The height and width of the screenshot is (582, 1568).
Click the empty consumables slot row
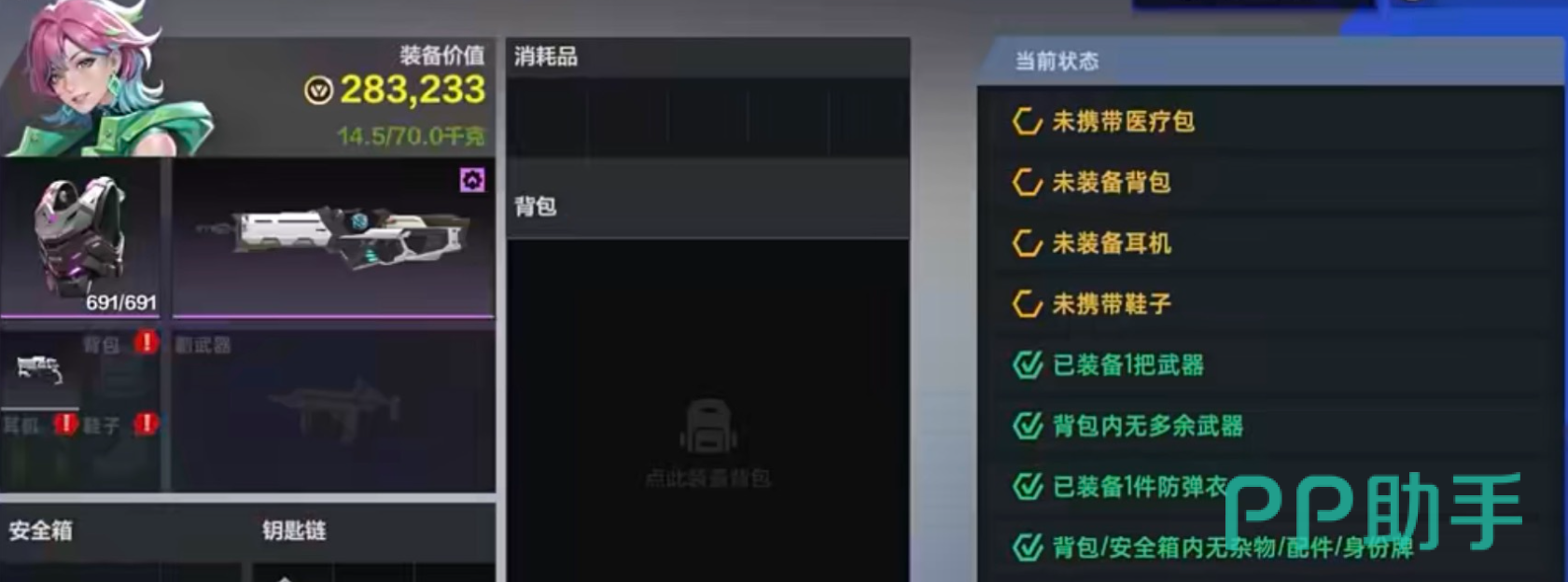pos(707,118)
